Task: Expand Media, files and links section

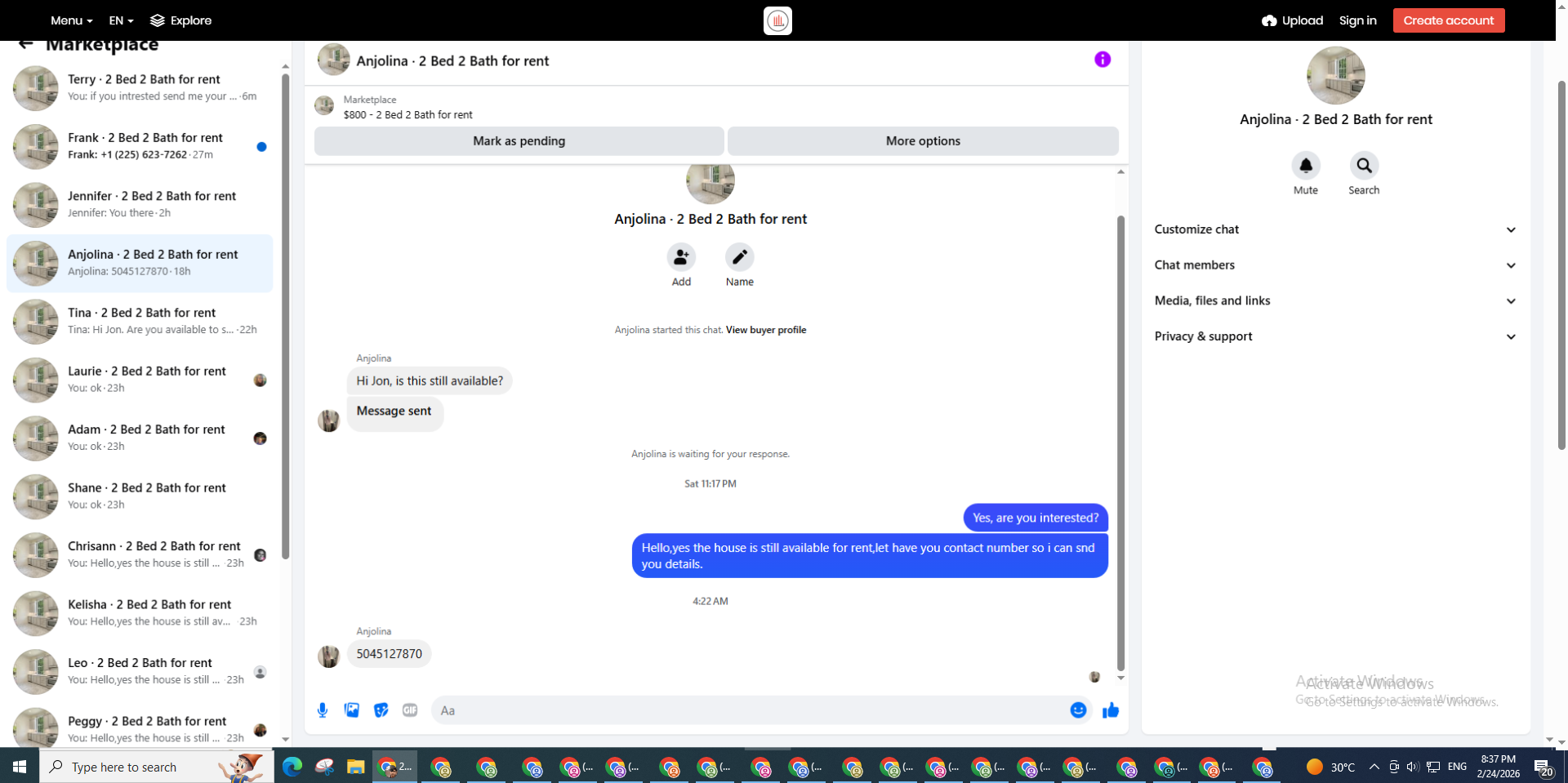Action: point(1335,300)
